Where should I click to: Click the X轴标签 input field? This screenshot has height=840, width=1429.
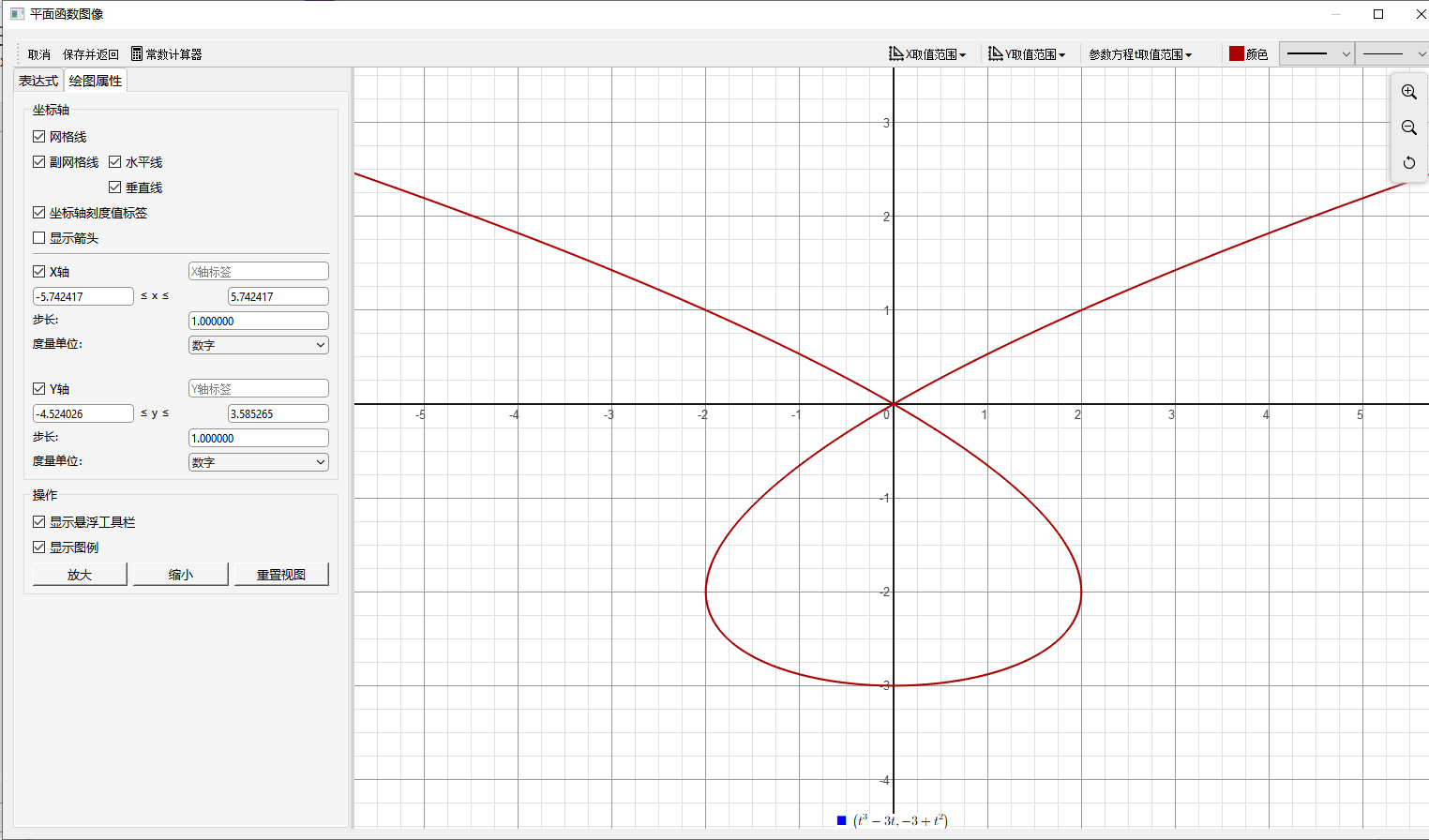coord(258,272)
